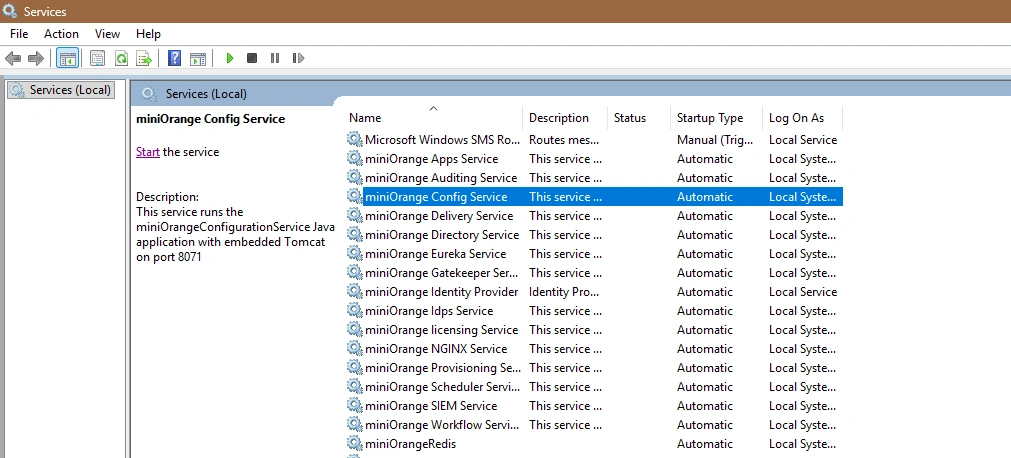1011x458 pixels.
Task: Click gear icon beside miniOrange SIEM Service
Action: tap(355, 405)
